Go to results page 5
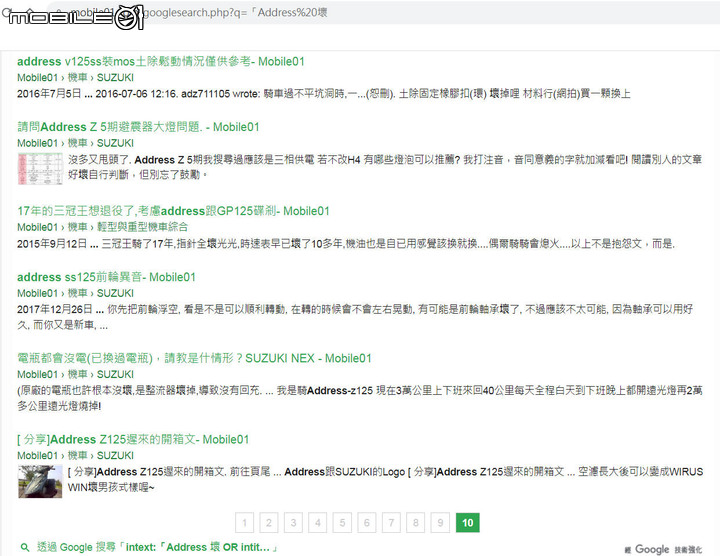This screenshot has width=720, height=556. tap(342, 522)
